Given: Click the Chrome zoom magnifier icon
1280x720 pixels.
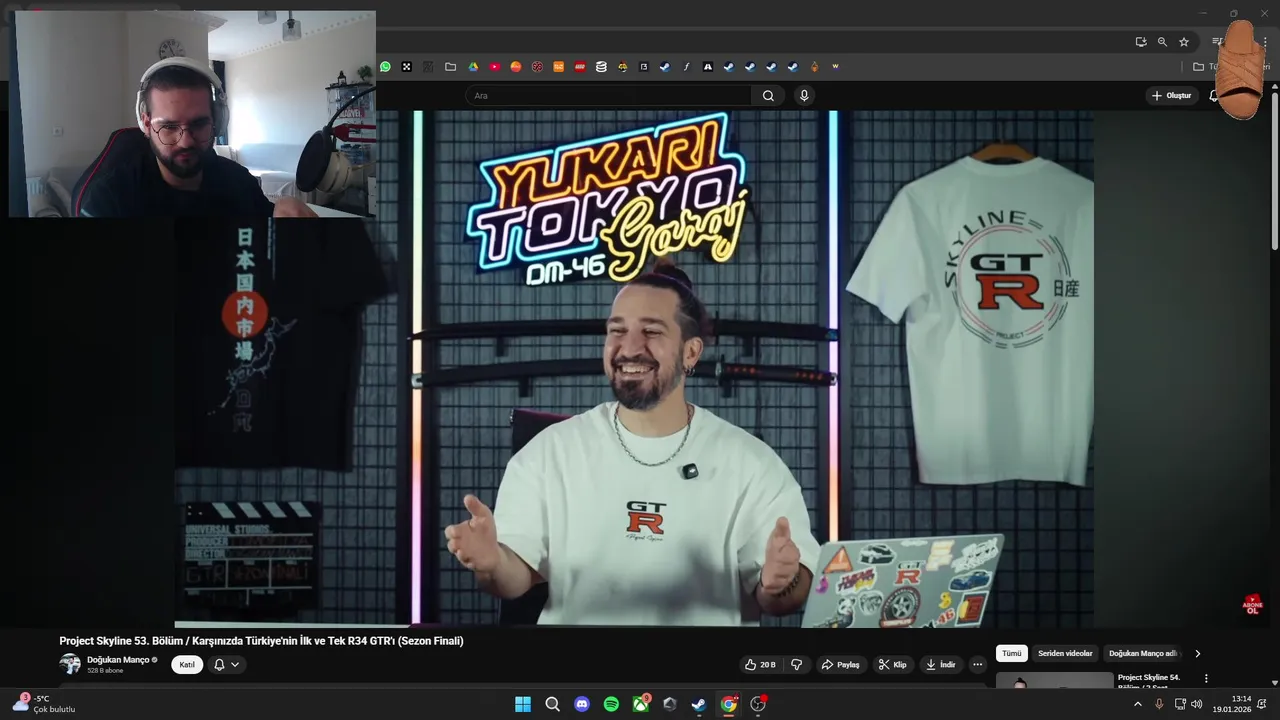Looking at the screenshot, I should [1162, 42].
